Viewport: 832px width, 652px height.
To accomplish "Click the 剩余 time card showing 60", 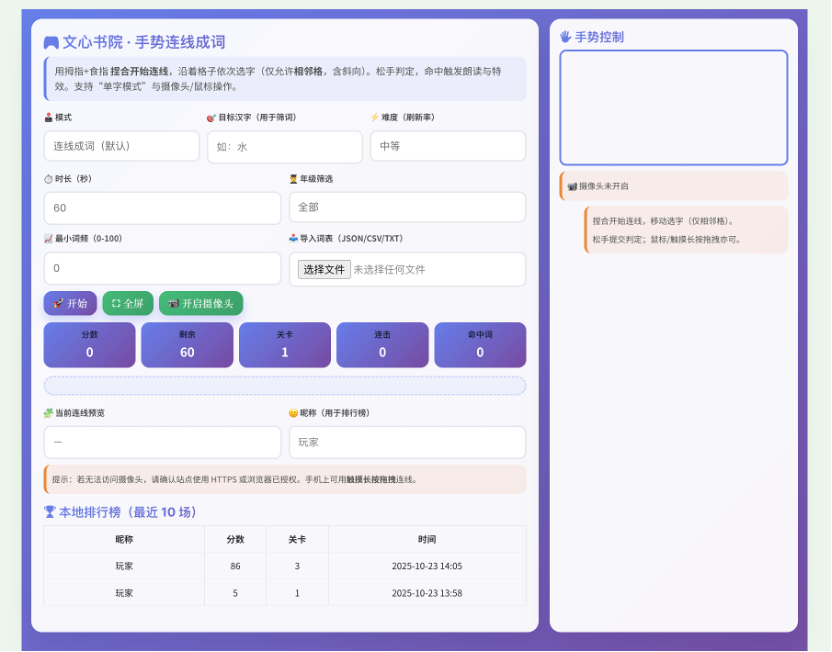I will pyautogui.click(x=187, y=345).
